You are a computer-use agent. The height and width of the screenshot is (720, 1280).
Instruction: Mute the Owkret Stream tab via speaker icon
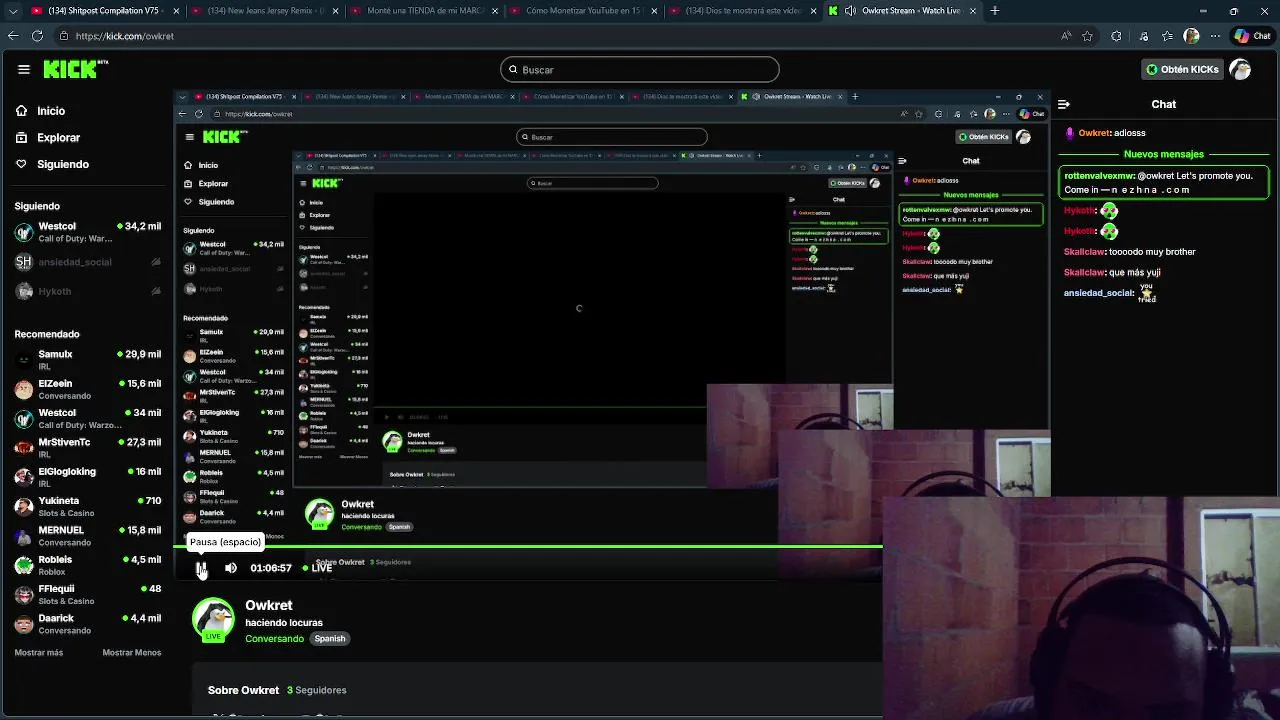(x=849, y=11)
